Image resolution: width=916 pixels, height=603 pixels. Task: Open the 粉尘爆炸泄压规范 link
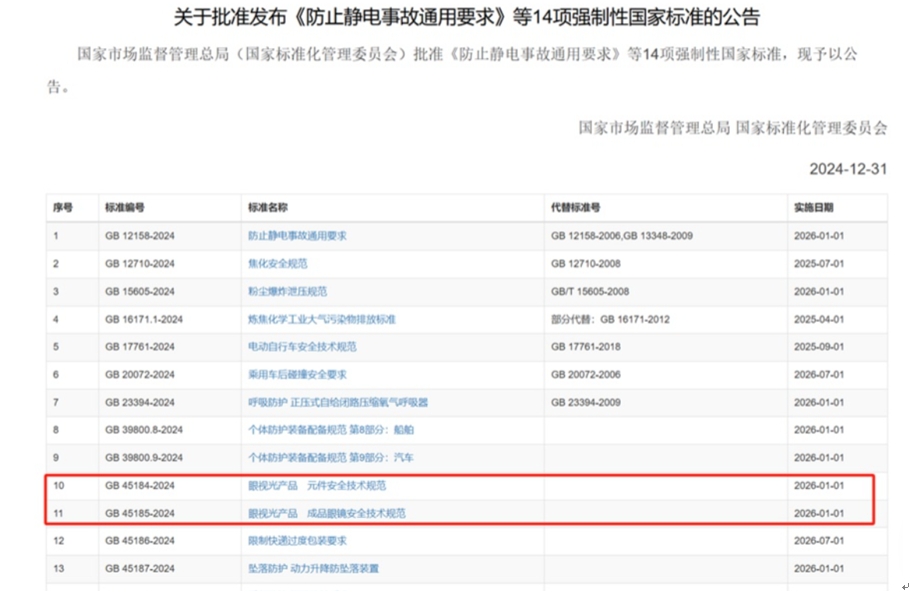[x=287, y=292]
